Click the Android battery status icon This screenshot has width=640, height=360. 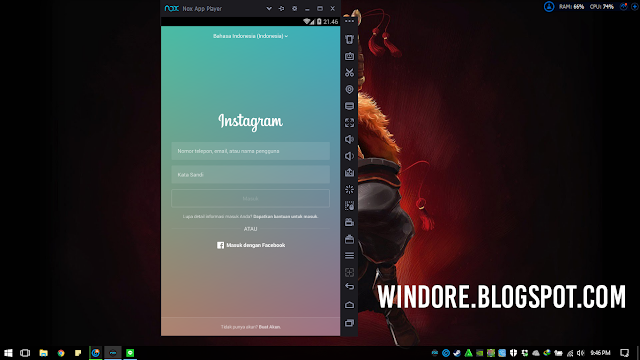[x=319, y=22]
